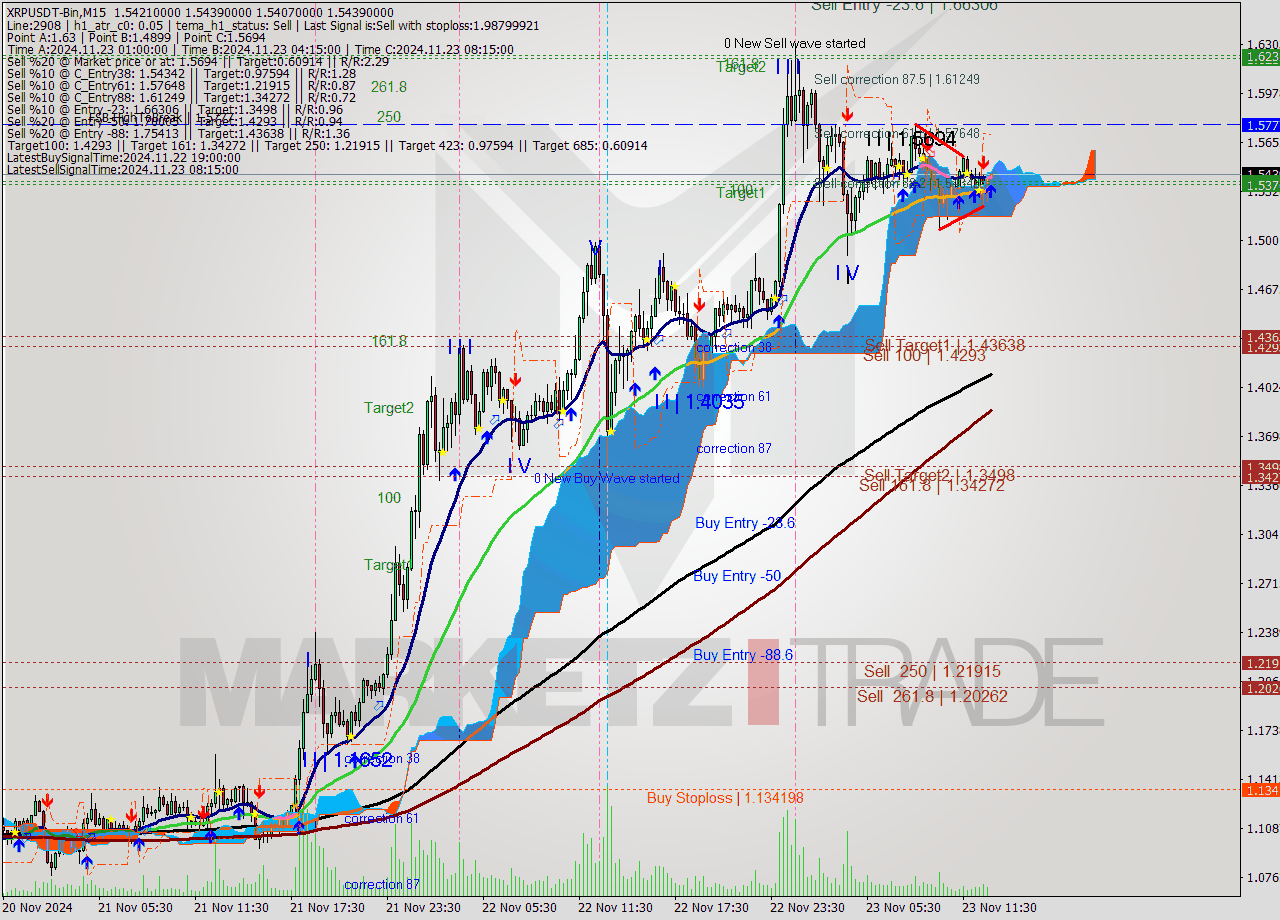Screen dimensions: 1280x920
Task: Click the blue 1.577 price tag on the axis
Action: pyautogui.click(x=1260, y=125)
